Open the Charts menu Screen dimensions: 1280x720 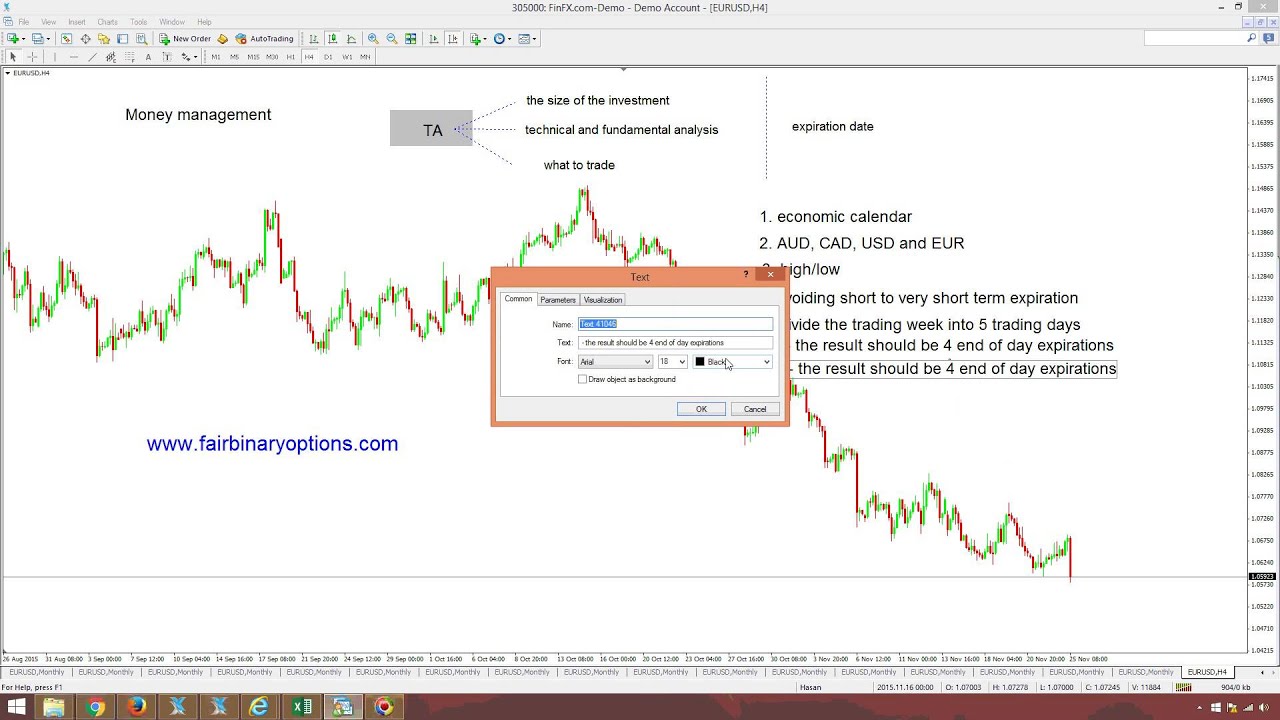pyautogui.click(x=107, y=22)
